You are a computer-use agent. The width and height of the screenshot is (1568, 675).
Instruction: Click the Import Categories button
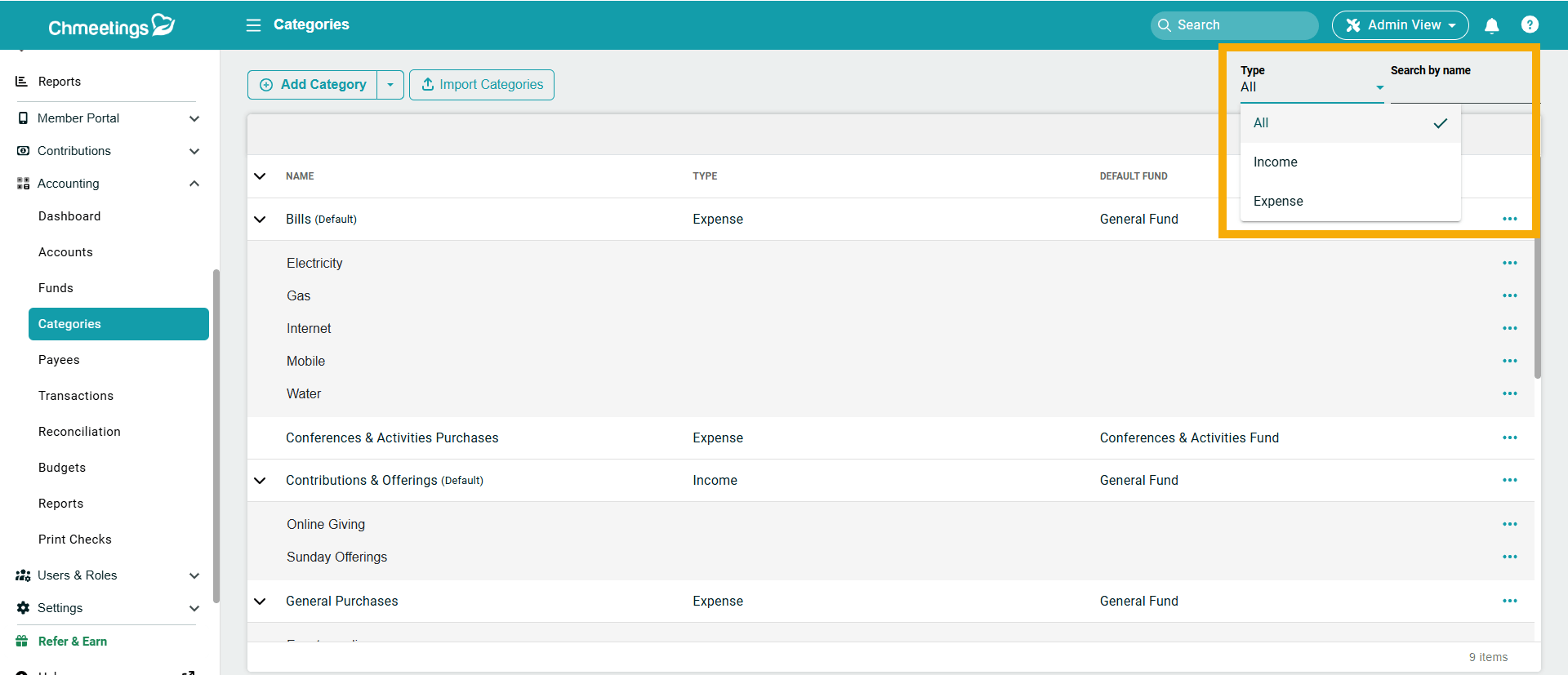pyautogui.click(x=482, y=85)
